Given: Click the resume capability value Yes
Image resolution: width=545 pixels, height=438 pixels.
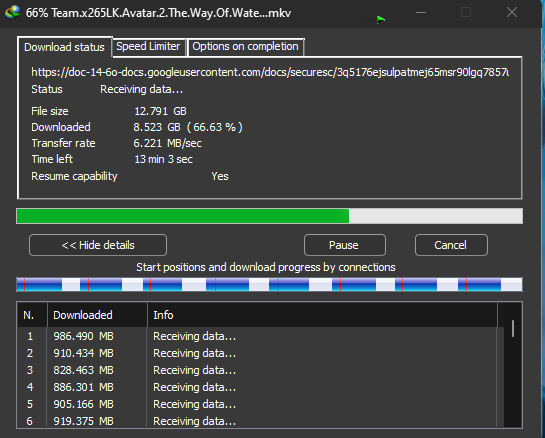Looking at the screenshot, I should pos(220,176).
